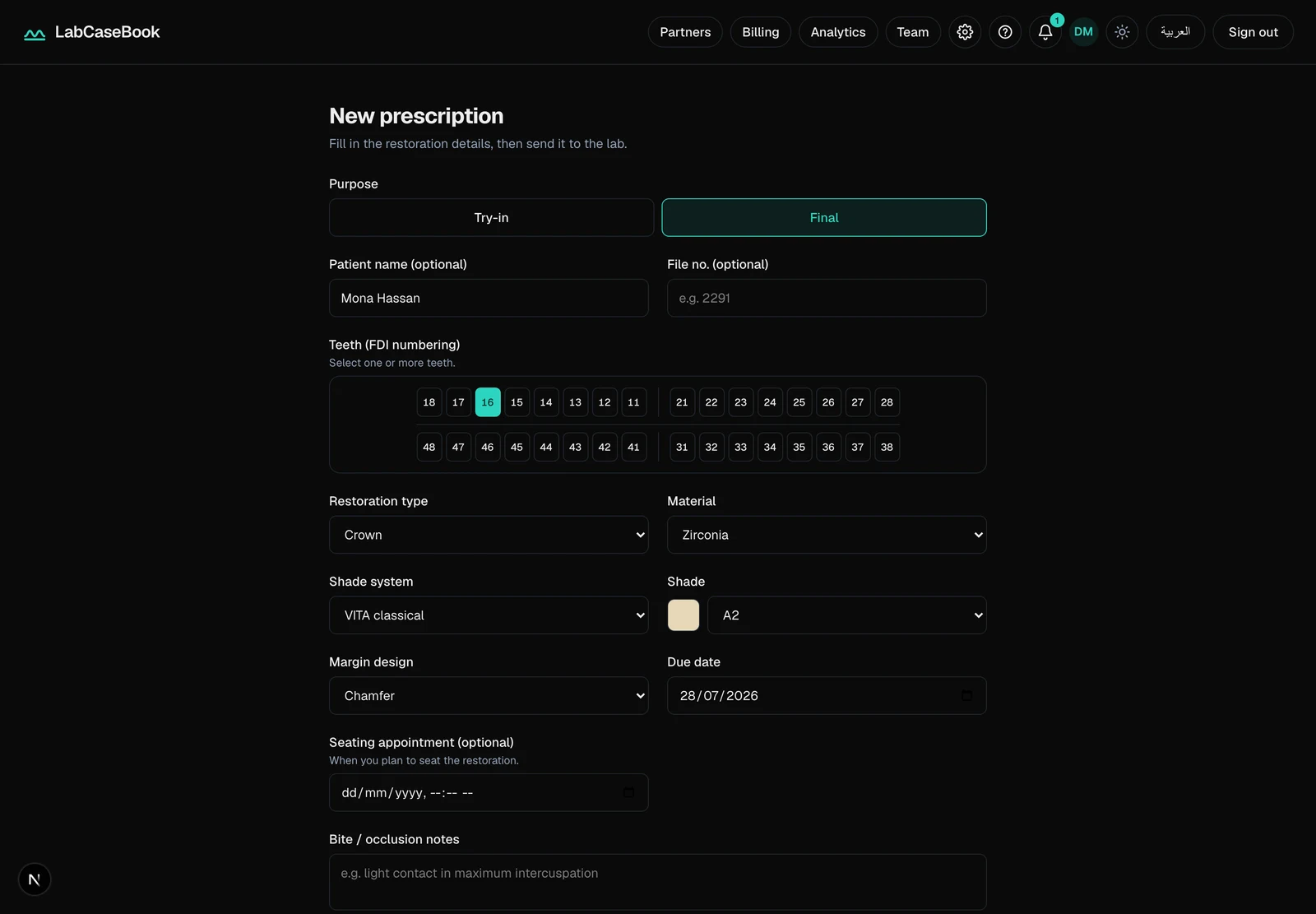This screenshot has width=1316, height=914.
Task: Click the Next.js dev tools badge
Action: (x=35, y=879)
